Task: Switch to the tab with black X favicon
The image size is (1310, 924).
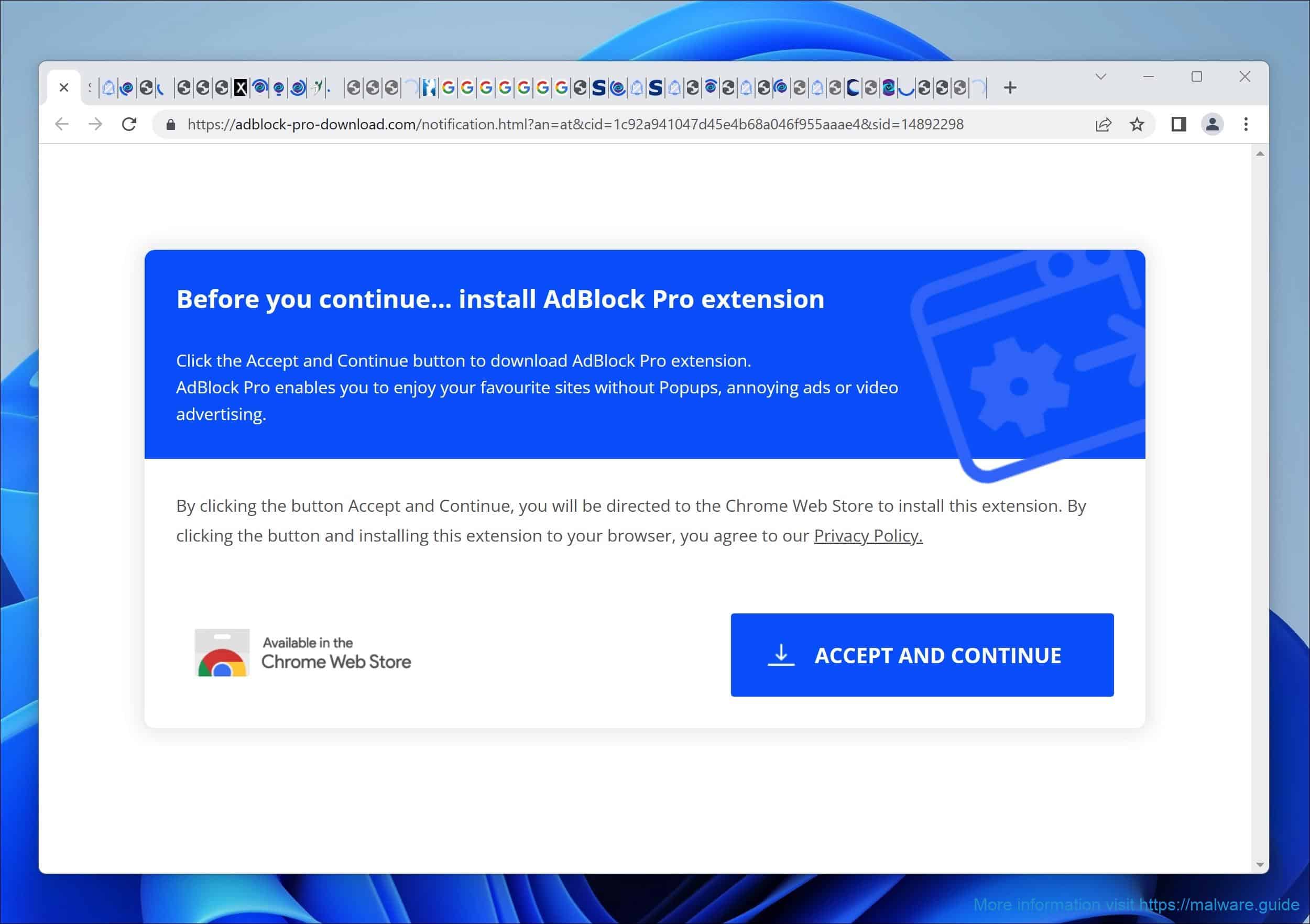Action: click(241, 88)
